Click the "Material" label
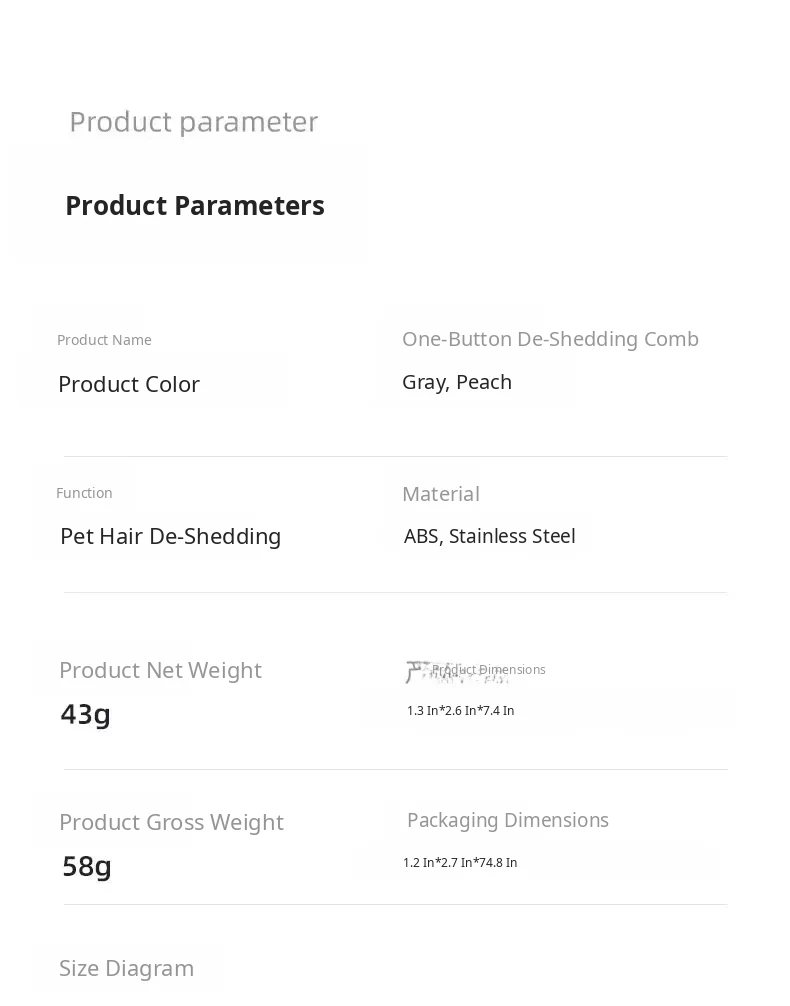The height and width of the screenshot is (1006, 790). point(441,494)
